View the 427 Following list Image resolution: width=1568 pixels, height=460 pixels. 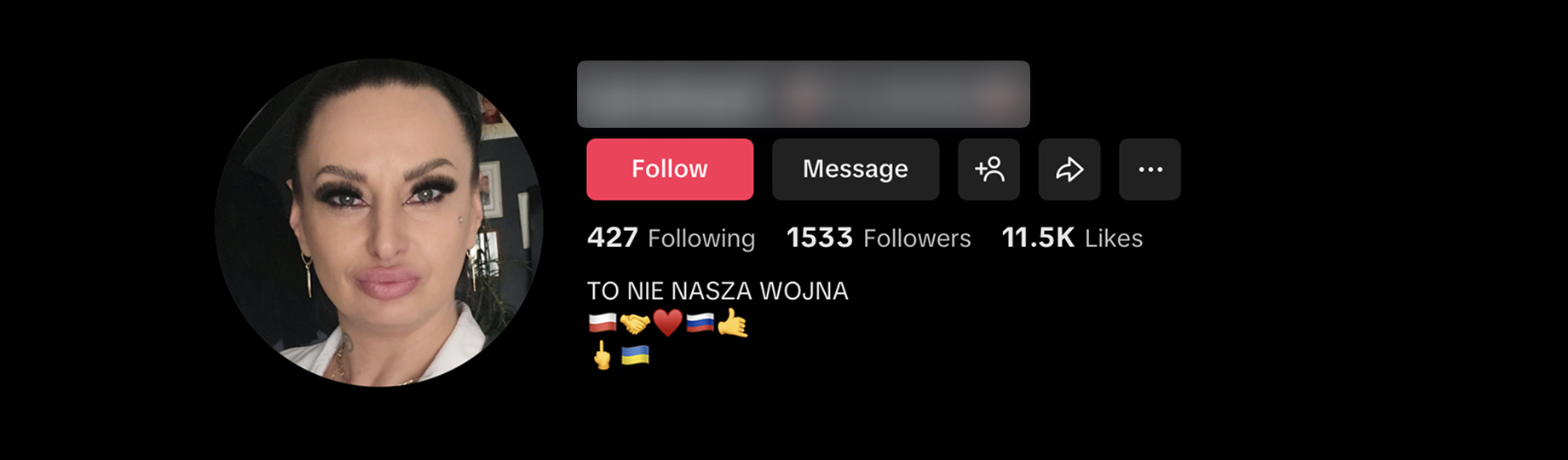point(671,238)
